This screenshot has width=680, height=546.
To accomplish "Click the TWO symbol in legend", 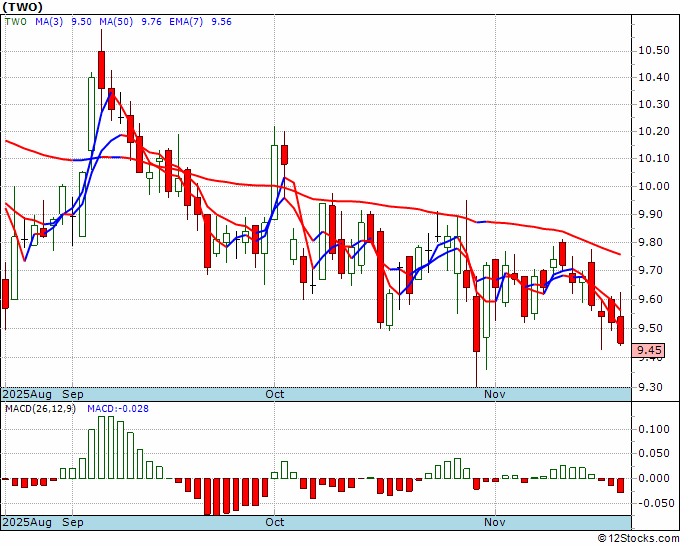I will [16, 22].
